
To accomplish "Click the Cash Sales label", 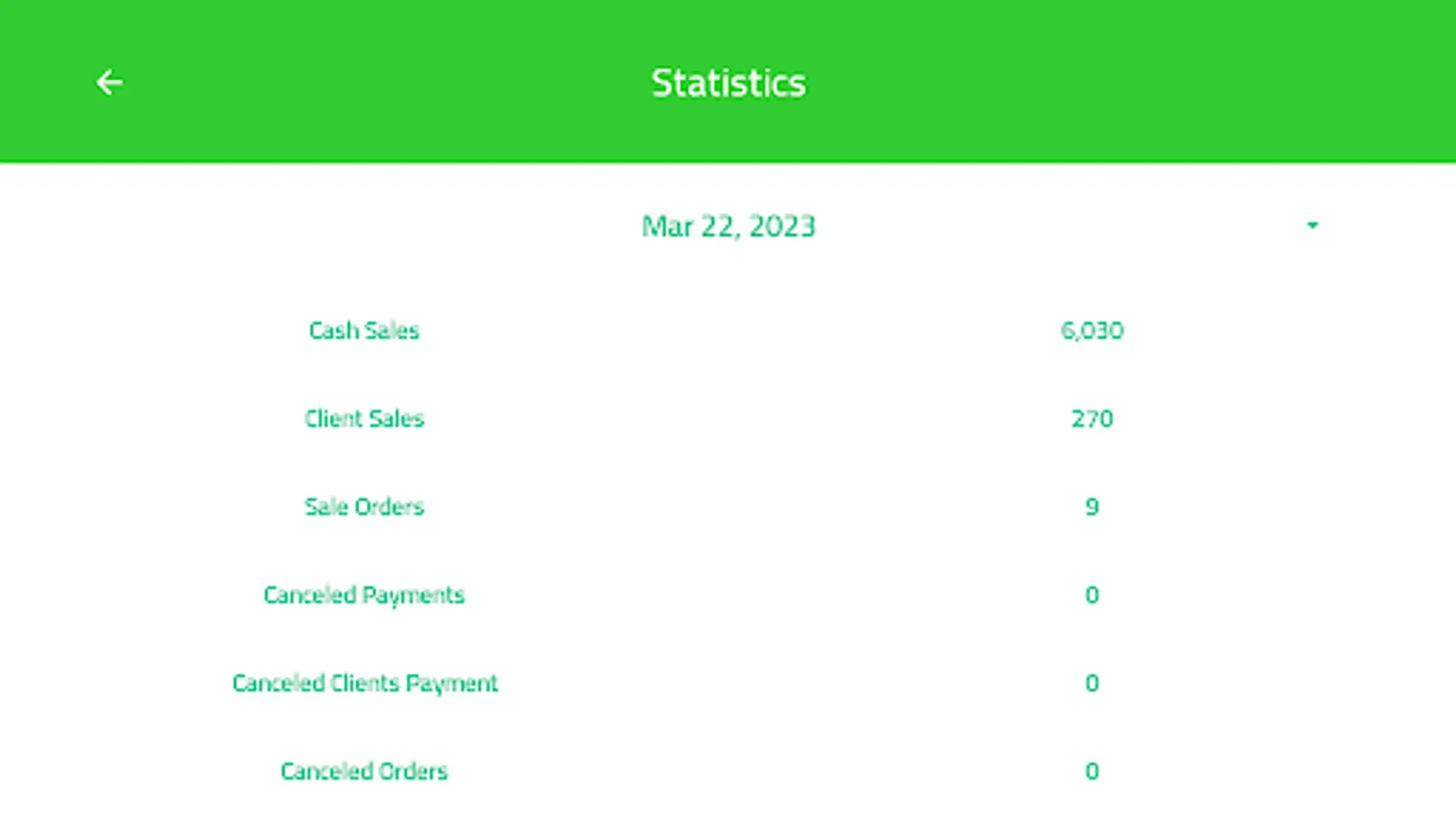I will point(364,330).
